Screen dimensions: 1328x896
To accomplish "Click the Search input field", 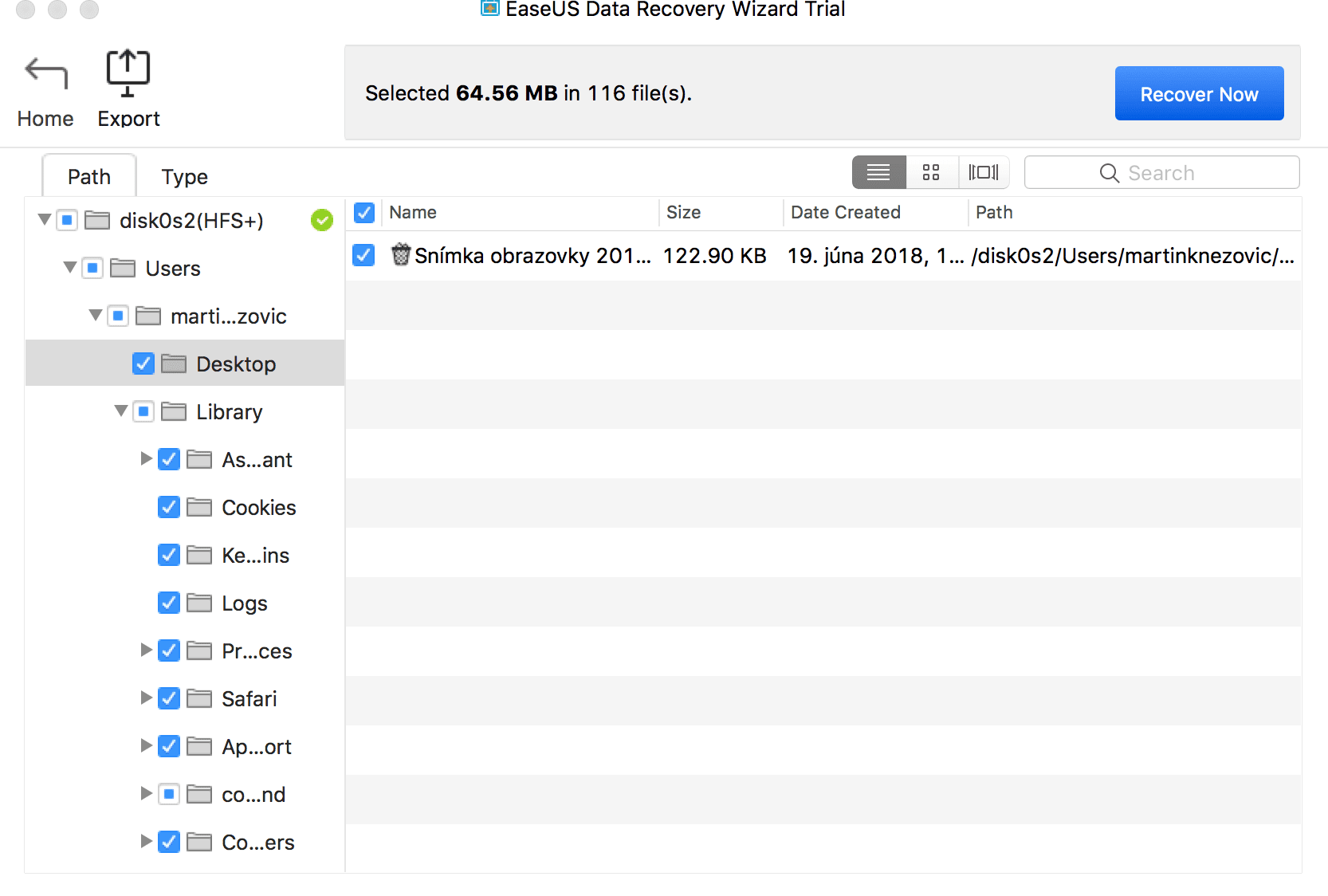I will click(1161, 172).
